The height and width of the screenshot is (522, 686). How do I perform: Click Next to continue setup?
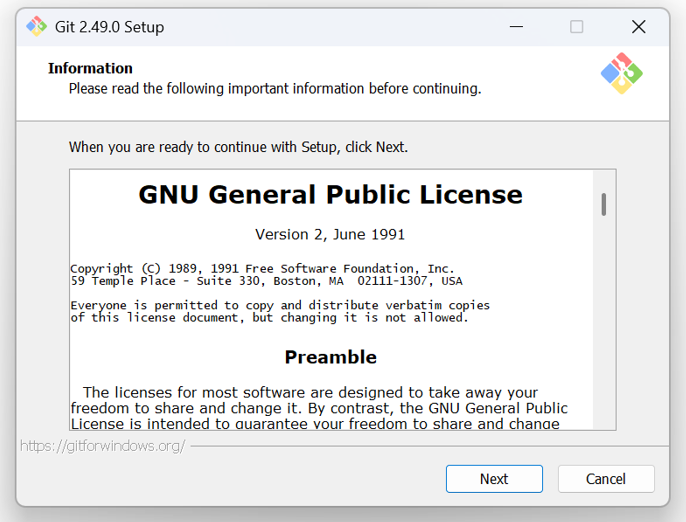[x=494, y=479]
